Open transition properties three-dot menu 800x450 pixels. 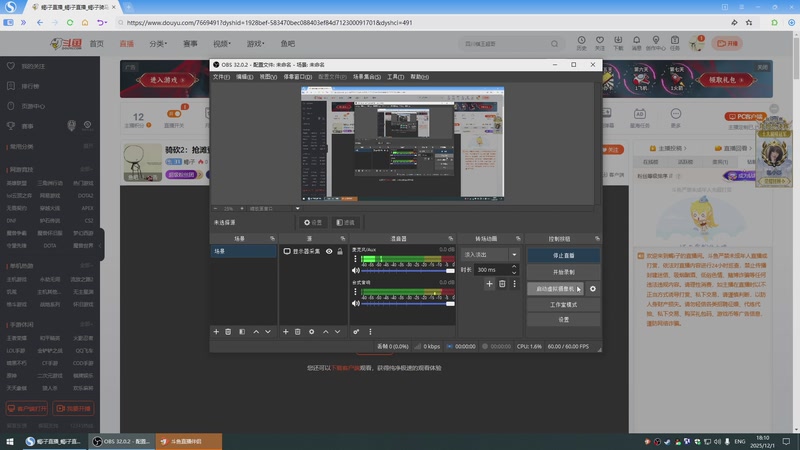[x=514, y=284]
